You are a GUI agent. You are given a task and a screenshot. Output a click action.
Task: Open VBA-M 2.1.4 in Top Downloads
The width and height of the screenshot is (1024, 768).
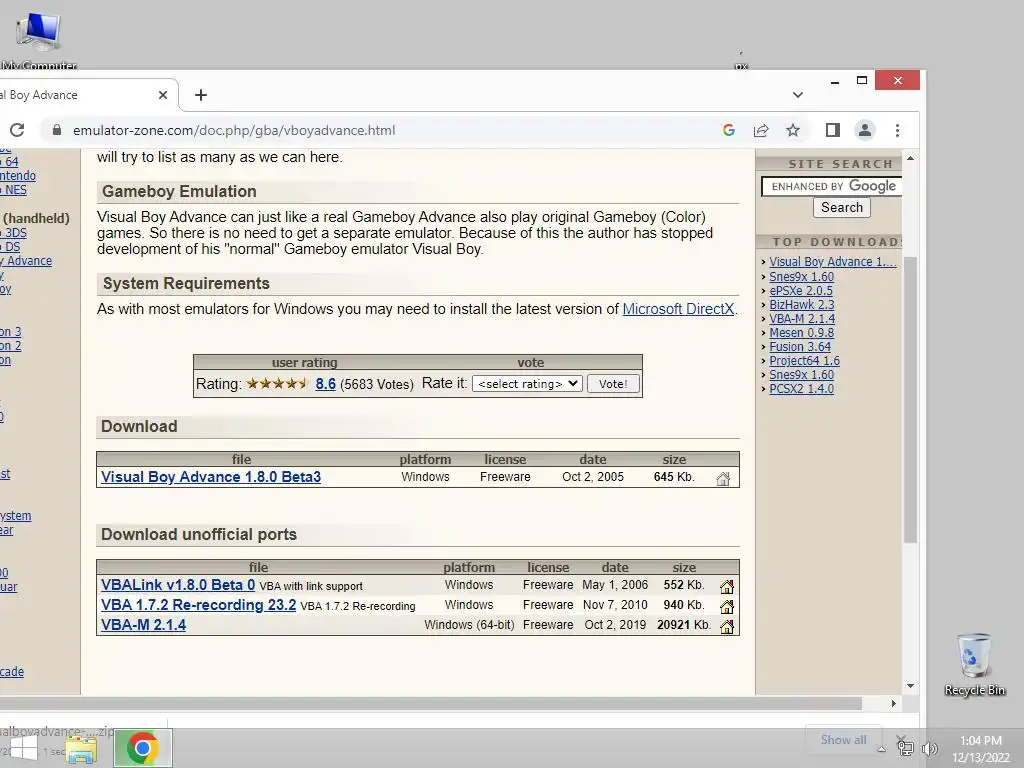(802, 319)
